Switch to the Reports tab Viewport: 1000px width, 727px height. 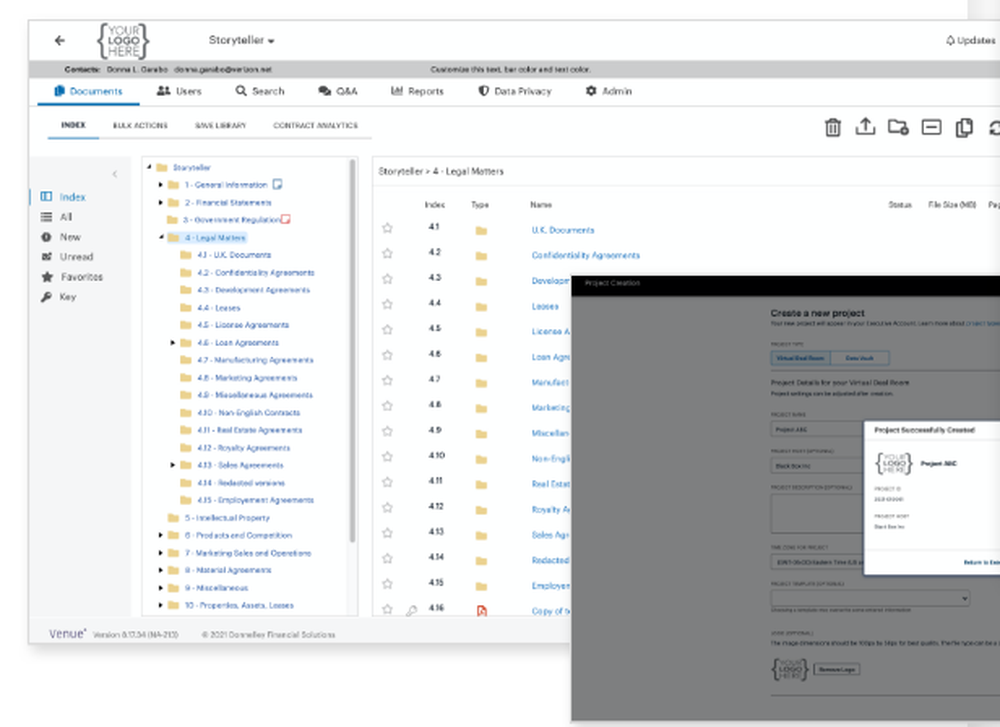point(417,91)
